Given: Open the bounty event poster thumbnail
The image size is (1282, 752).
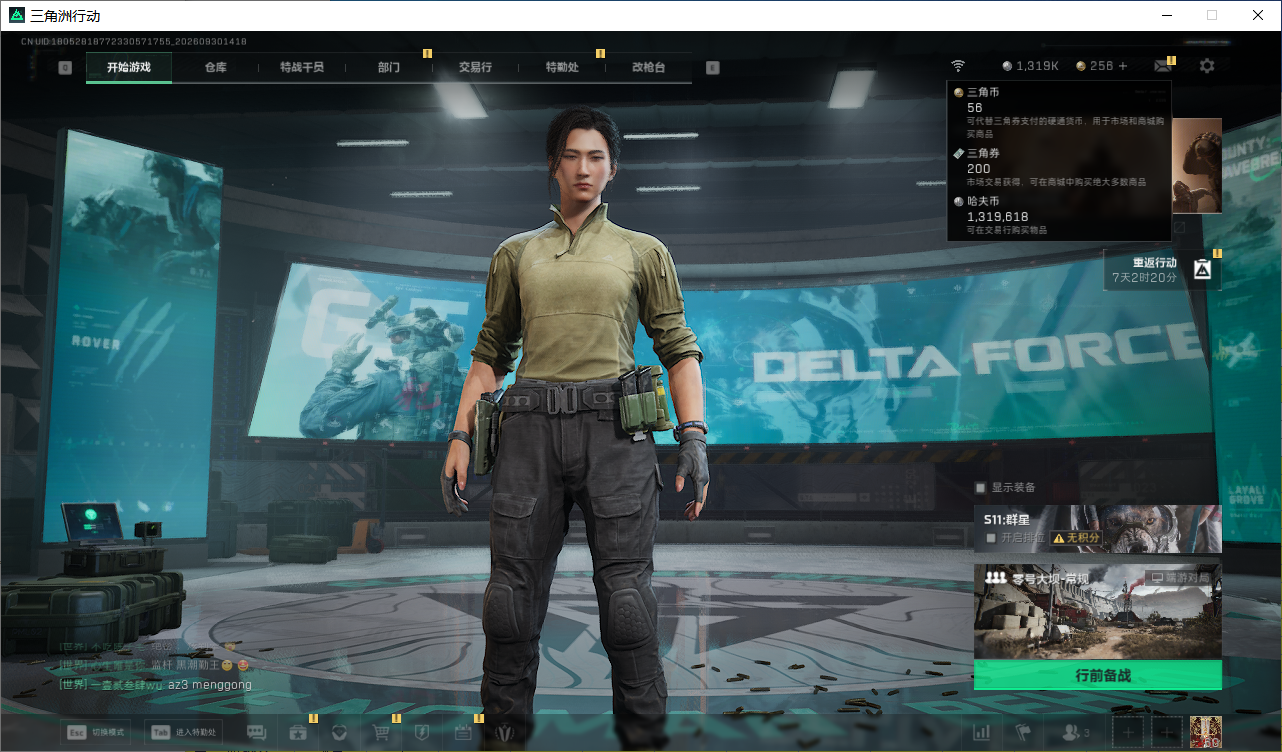Looking at the screenshot, I should [x=1197, y=165].
